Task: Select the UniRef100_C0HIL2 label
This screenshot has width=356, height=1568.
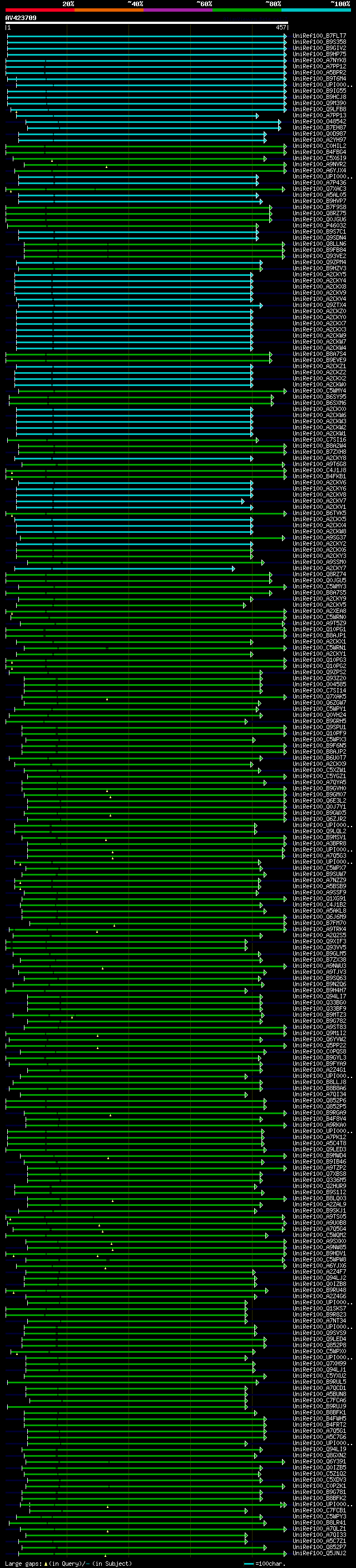Action: click(319, 146)
